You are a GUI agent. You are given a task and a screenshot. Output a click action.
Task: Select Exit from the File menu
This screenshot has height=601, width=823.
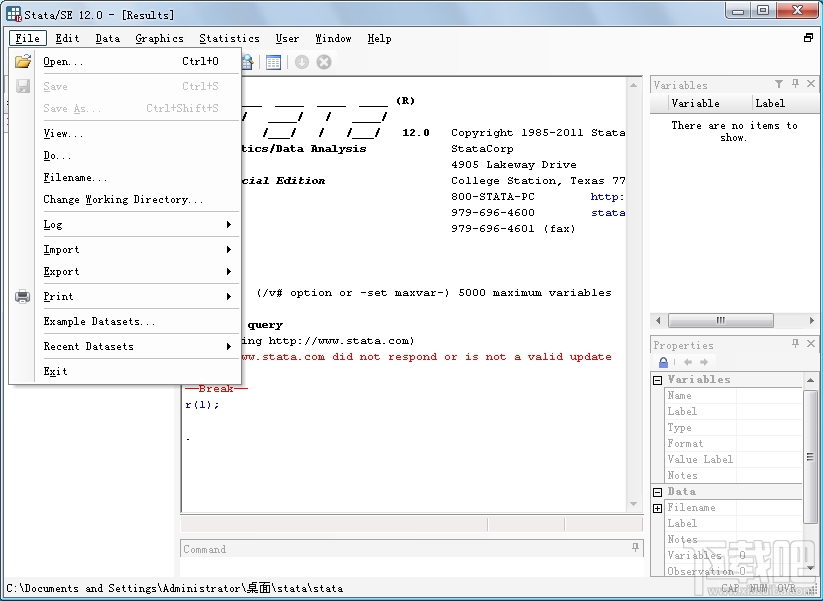pos(55,371)
